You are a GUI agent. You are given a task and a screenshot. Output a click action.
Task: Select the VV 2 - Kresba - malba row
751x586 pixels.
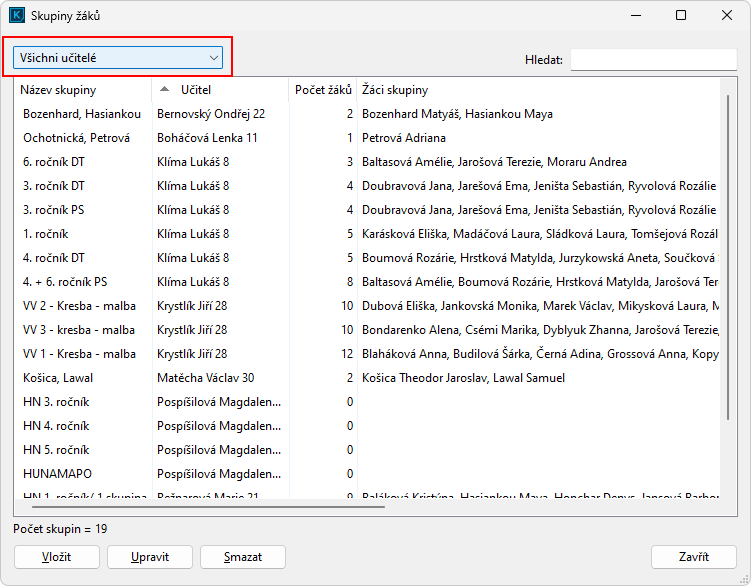point(79,306)
